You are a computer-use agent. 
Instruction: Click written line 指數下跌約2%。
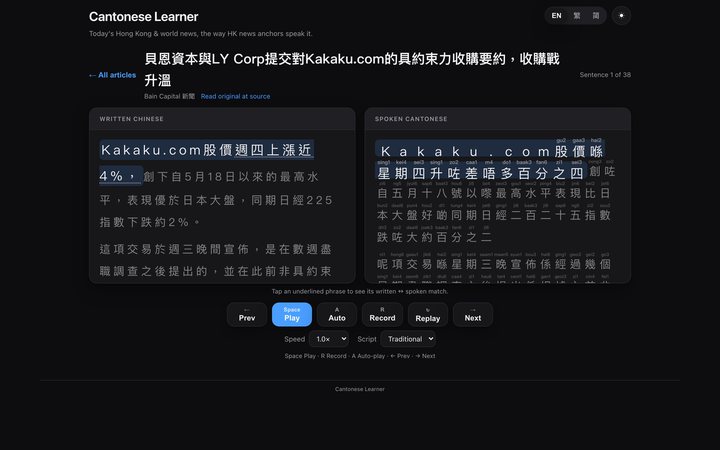150,222
